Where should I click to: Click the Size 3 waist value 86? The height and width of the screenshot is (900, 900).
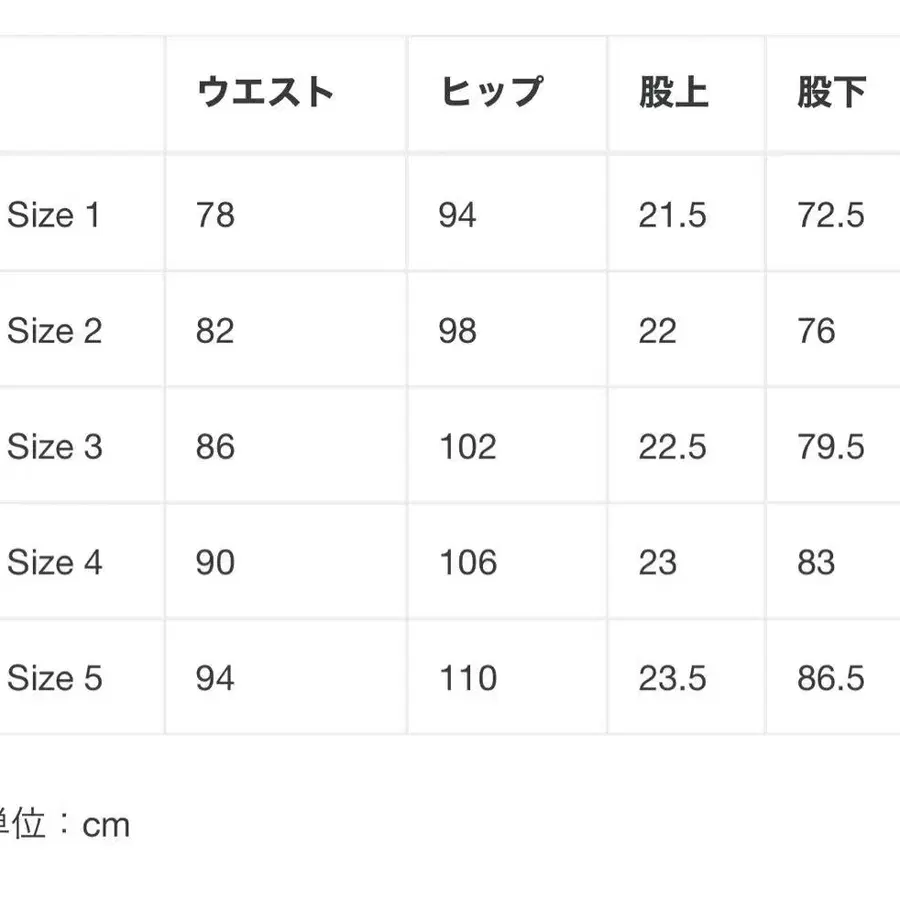[x=215, y=447]
